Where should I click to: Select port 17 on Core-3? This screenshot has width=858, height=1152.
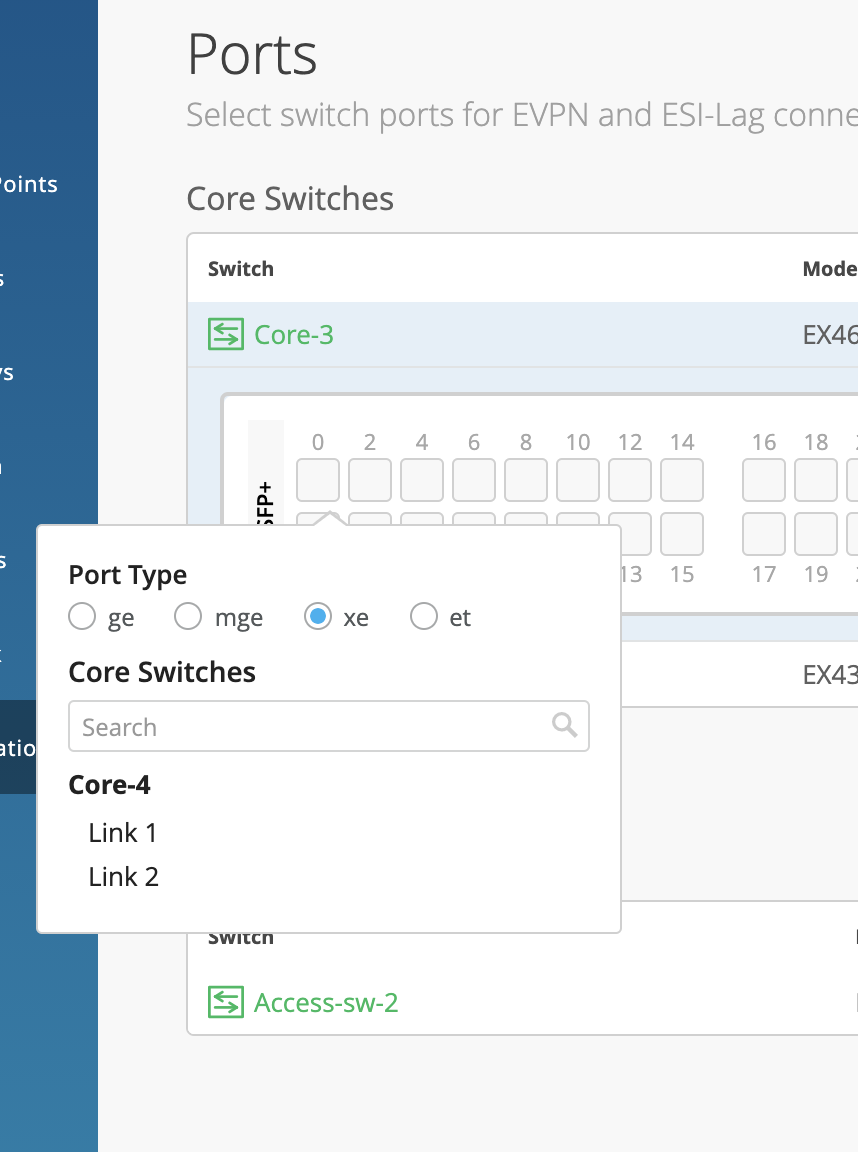764,534
